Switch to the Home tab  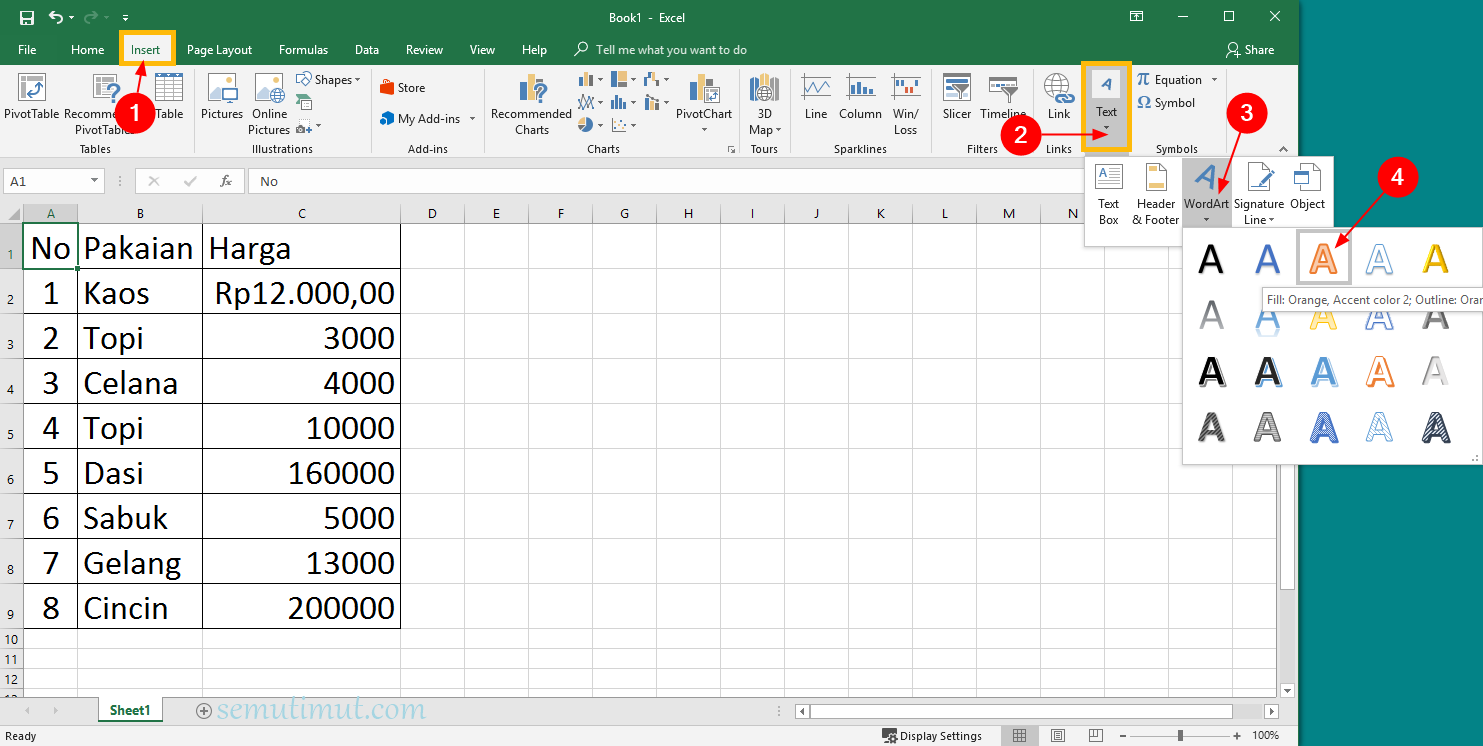pyautogui.click(x=88, y=50)
